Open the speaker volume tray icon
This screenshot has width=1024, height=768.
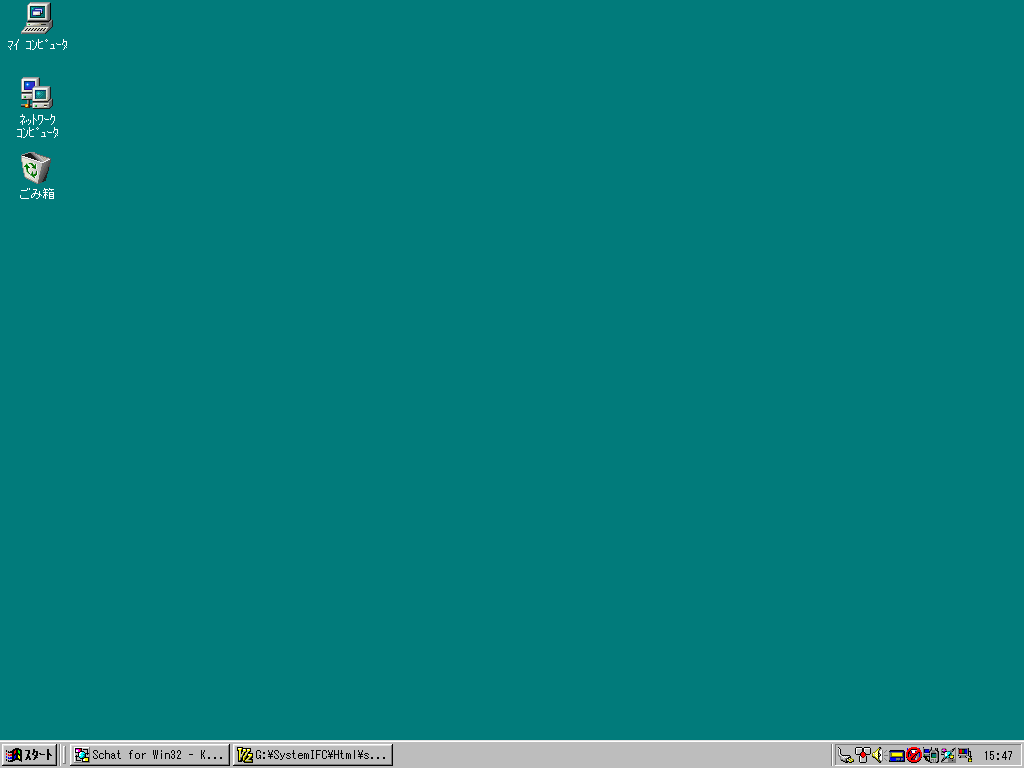coord(878,755)
